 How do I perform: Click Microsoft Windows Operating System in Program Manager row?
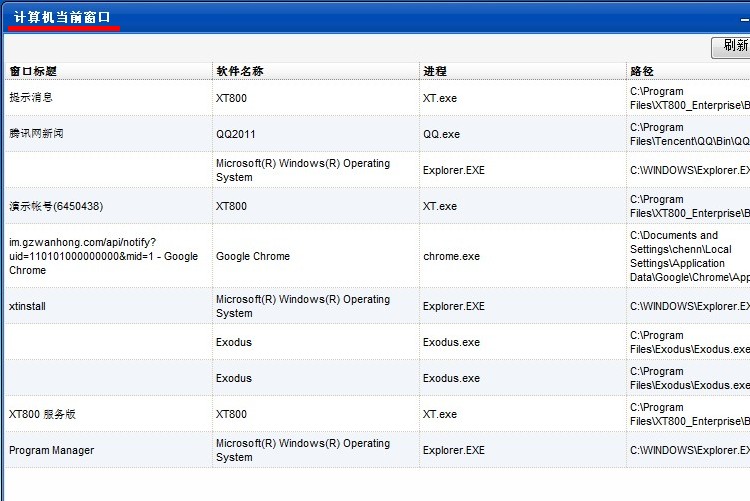pos(316,450)
